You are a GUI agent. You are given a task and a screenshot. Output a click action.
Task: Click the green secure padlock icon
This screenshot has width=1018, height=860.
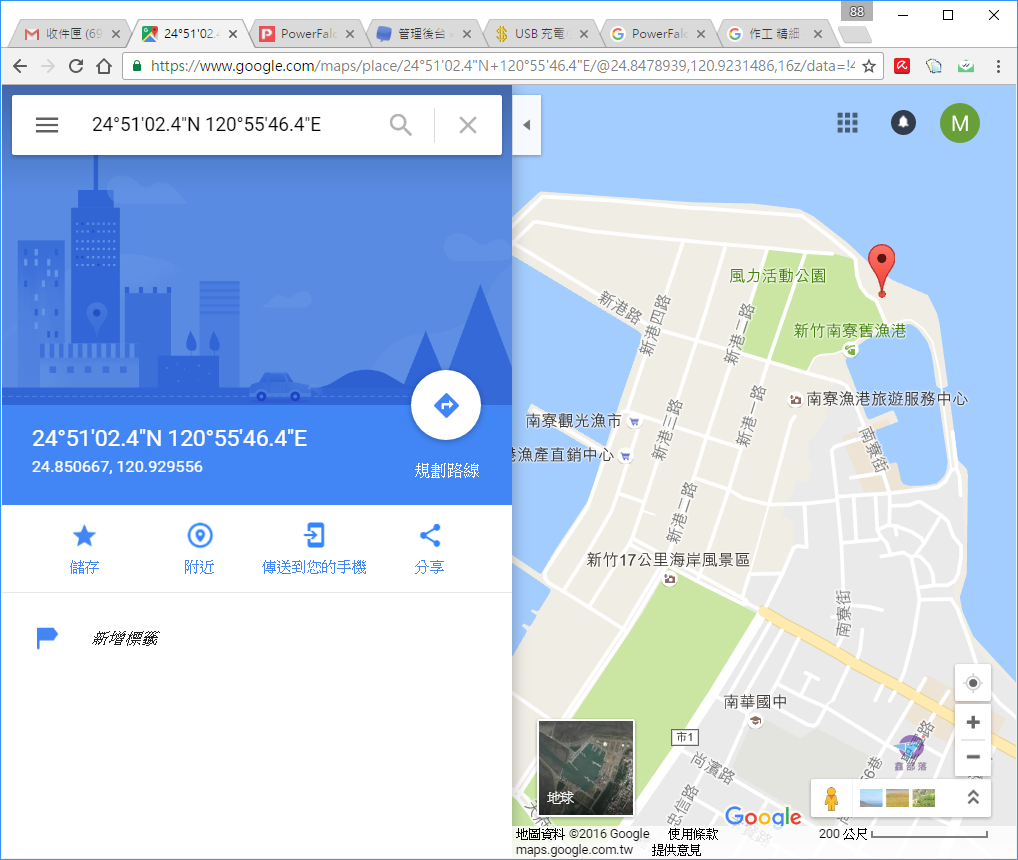pos(136,66)
